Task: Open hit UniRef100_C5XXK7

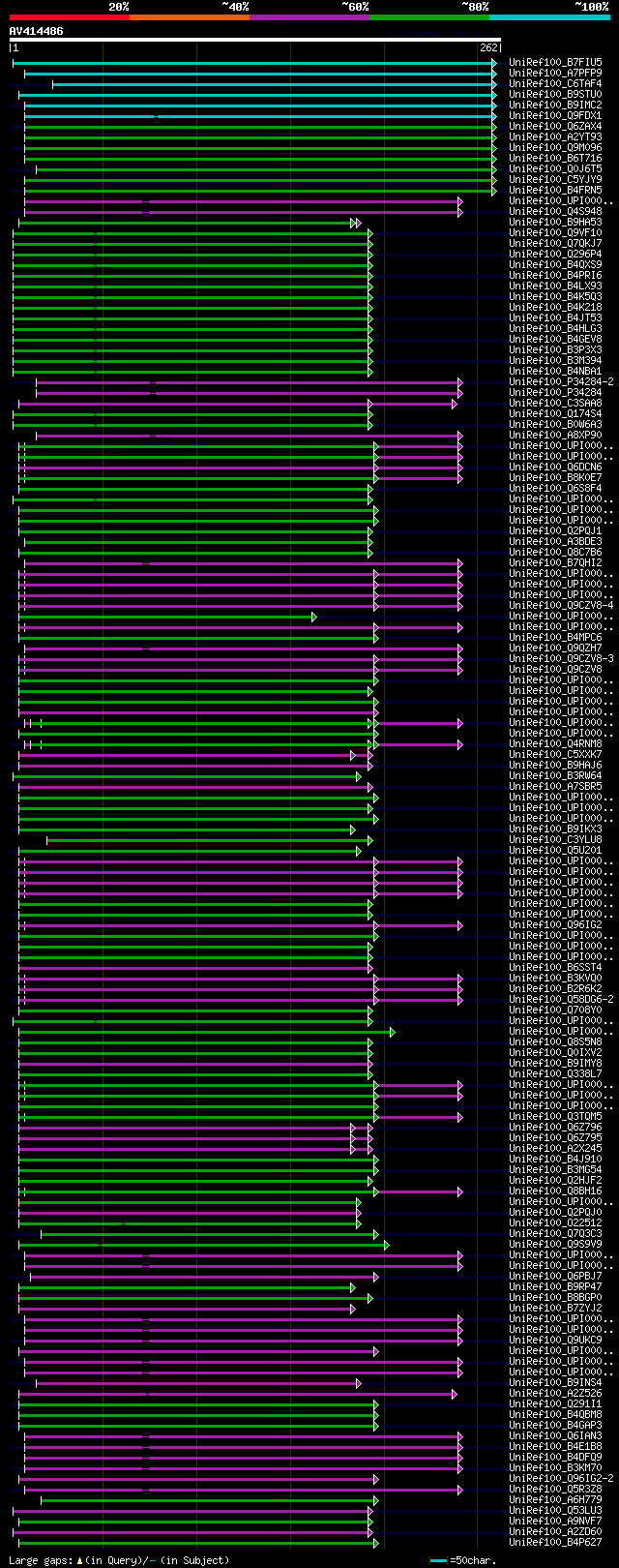Action: (555, 754)
